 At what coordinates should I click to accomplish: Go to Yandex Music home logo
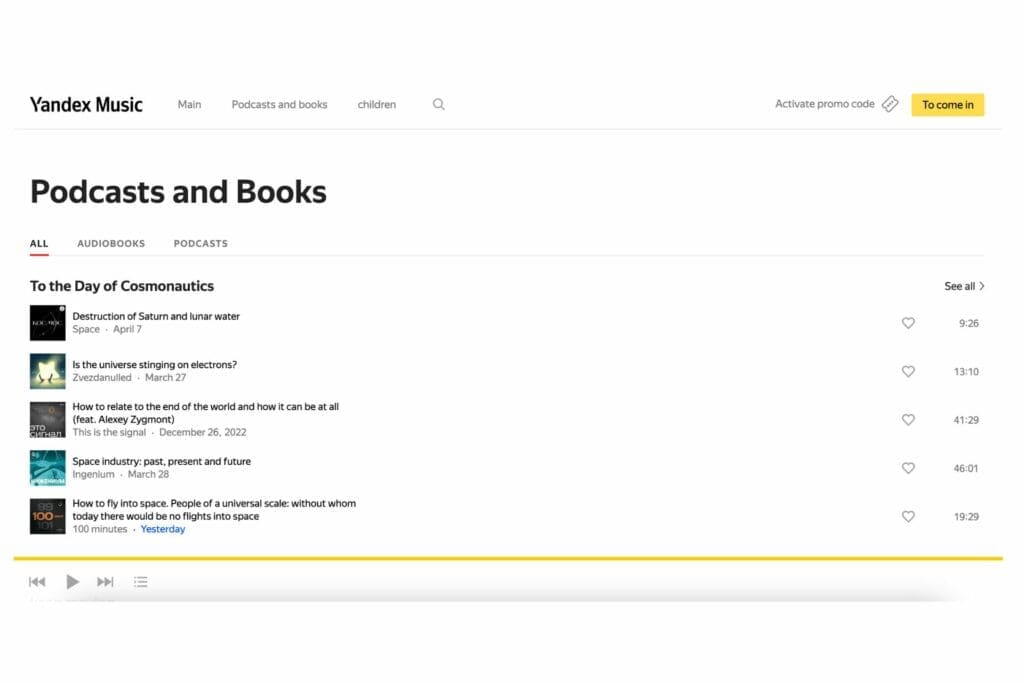click(86, 104)
